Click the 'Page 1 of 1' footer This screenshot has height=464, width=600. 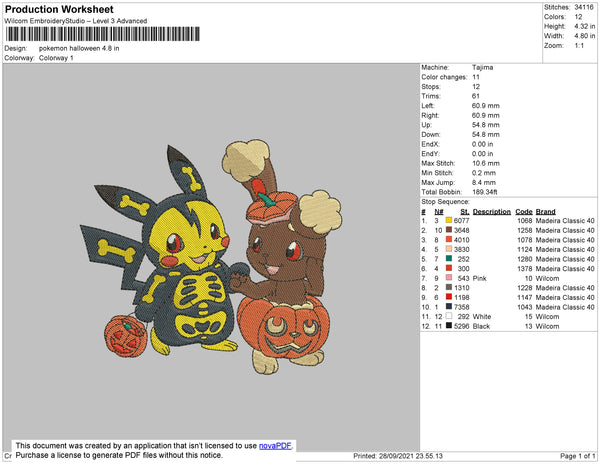(x=577, y=456)
